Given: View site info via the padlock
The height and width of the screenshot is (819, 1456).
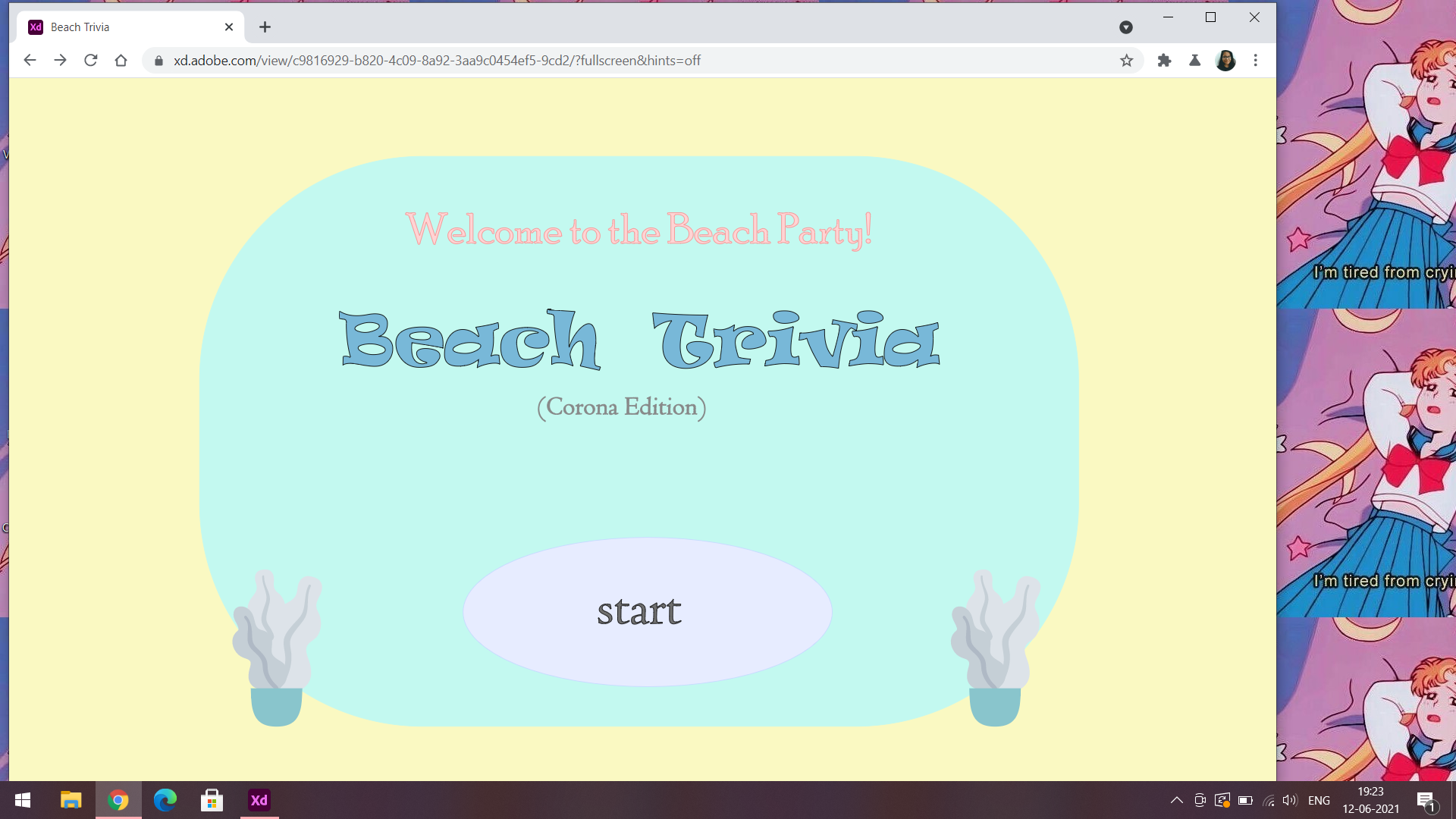Looking at the screenshot, I should click(158, 60).
